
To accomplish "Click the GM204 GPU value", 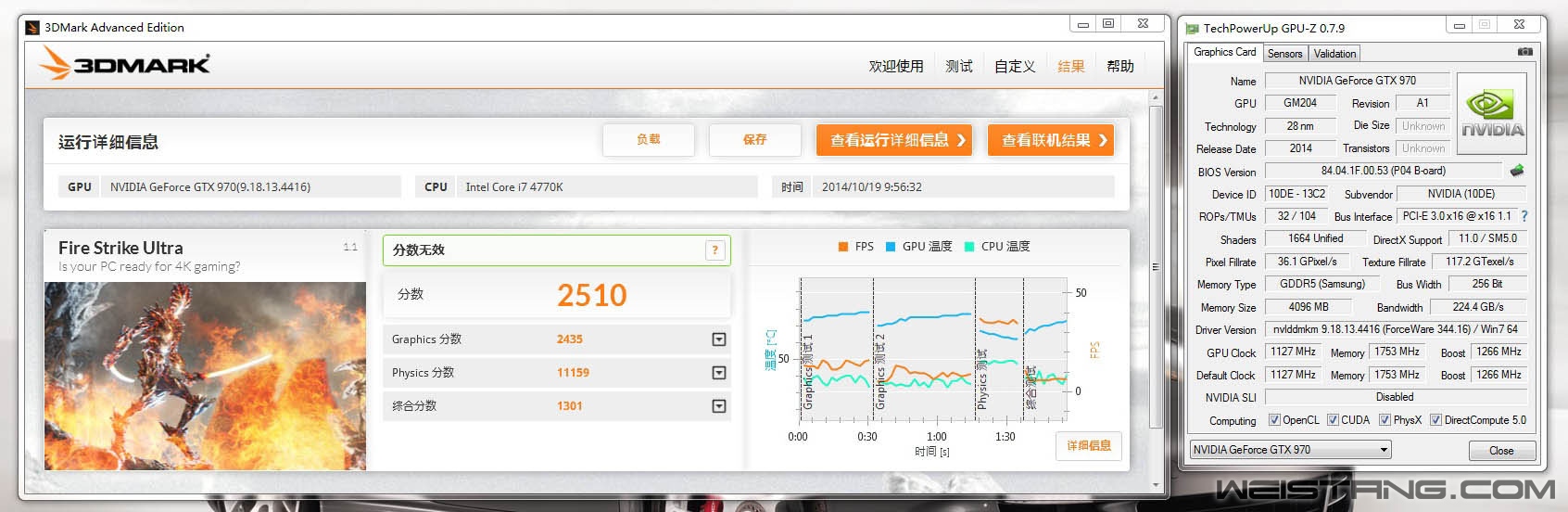I will point(1300,103).
